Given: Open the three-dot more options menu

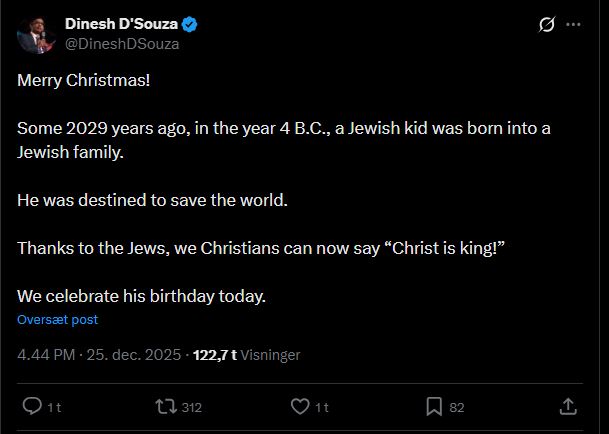Looking at the screenshot, I should 573,24.
